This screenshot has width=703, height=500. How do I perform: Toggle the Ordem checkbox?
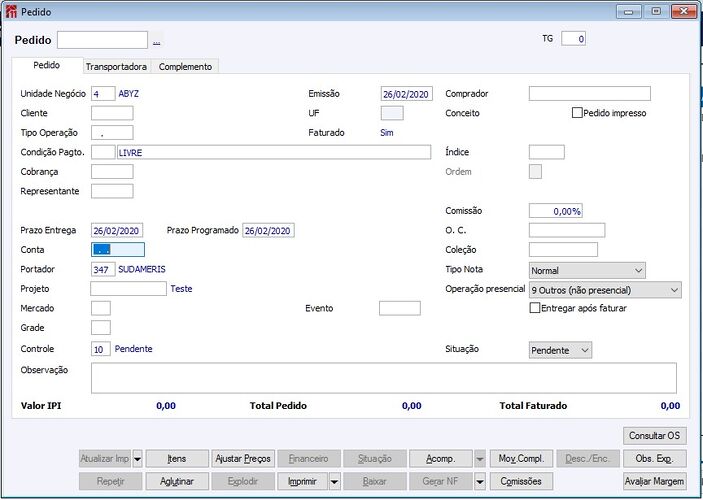coord(535,172)
